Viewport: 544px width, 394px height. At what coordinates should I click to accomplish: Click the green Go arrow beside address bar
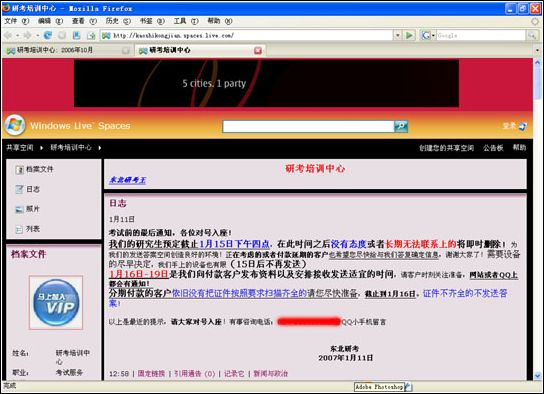pos(410,35)
